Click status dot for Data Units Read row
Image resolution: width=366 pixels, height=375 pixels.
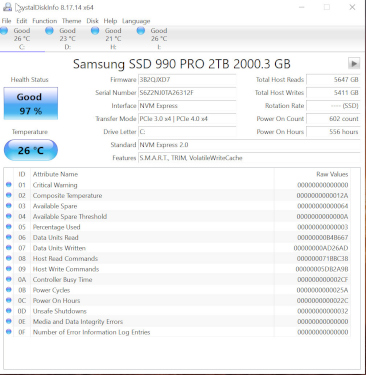point(9,237)
